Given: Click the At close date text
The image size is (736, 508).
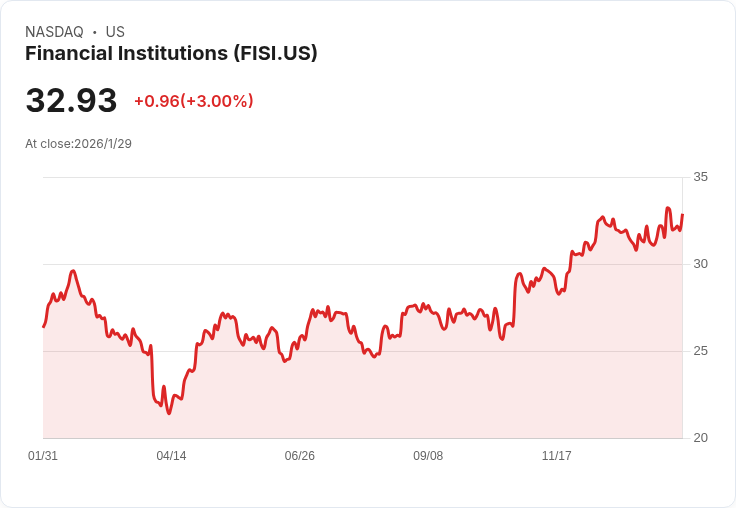Looking at the screenshot, I should tap(78, 143).
